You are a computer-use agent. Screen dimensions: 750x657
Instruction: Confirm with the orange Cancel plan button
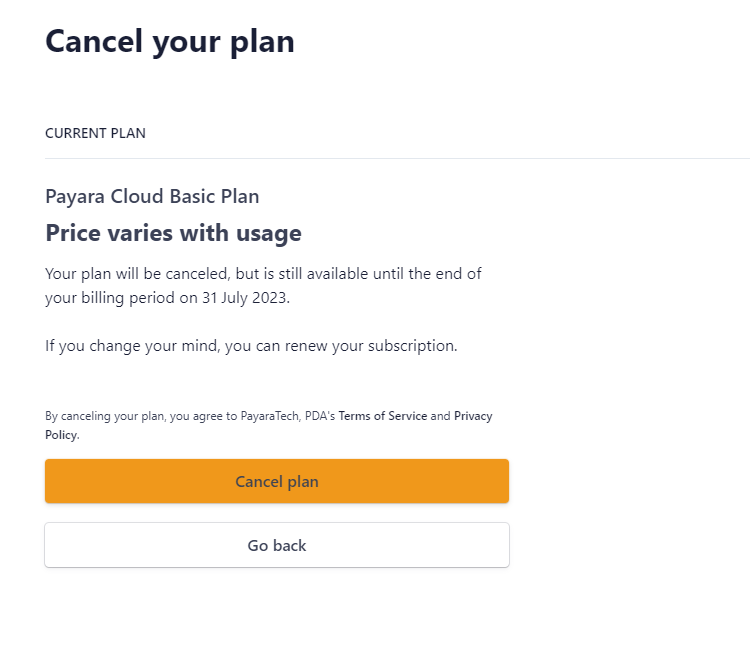pos(277,481)
